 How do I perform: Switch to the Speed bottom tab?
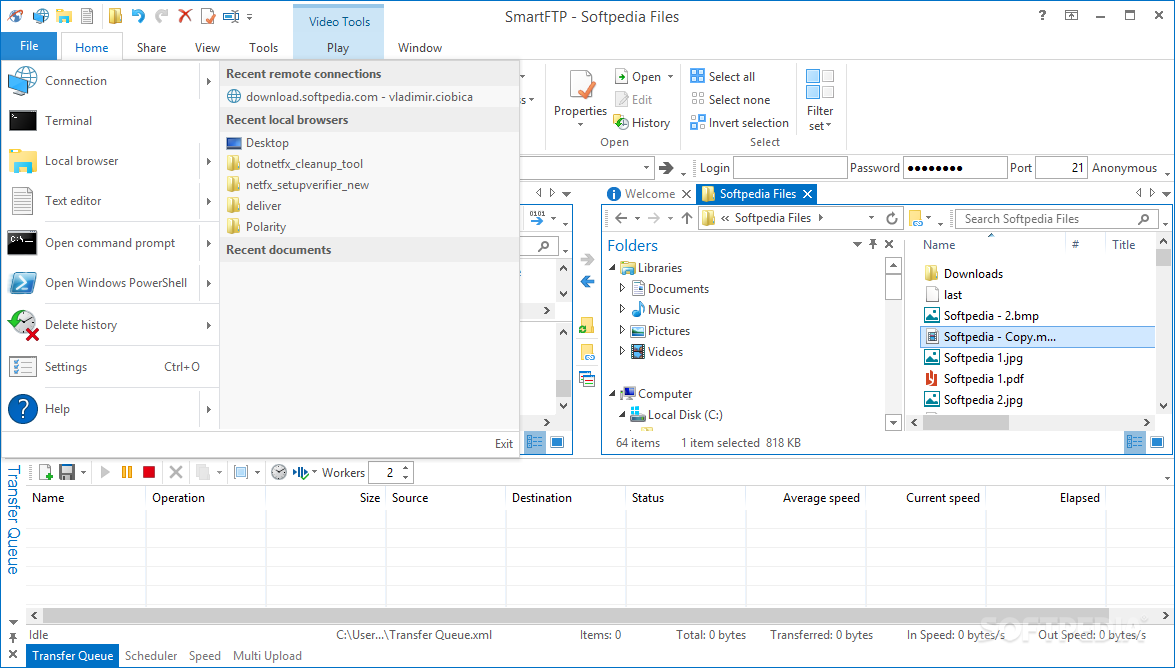tap(205, 655)
